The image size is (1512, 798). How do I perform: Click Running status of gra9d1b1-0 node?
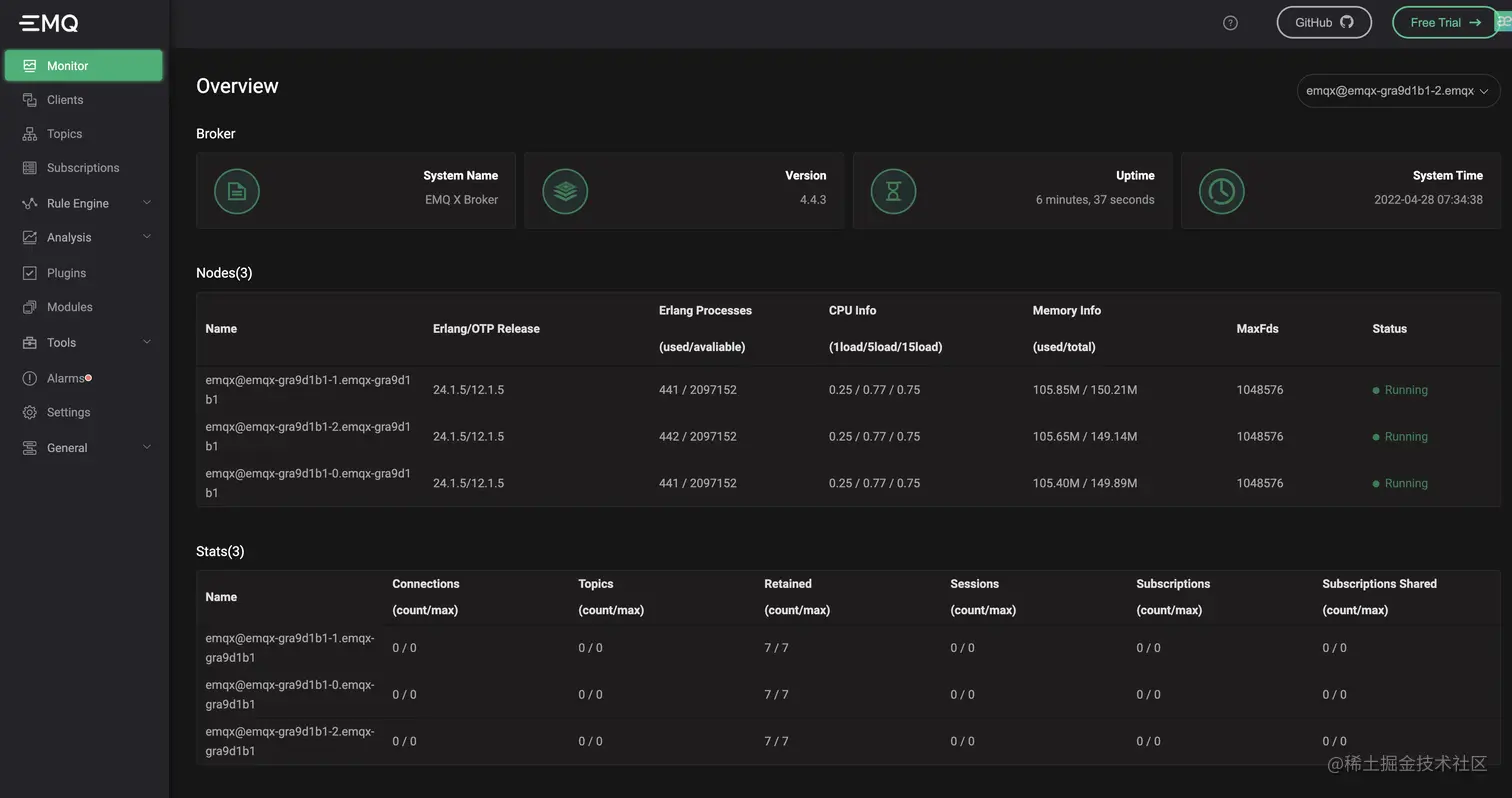(1400, 483)
